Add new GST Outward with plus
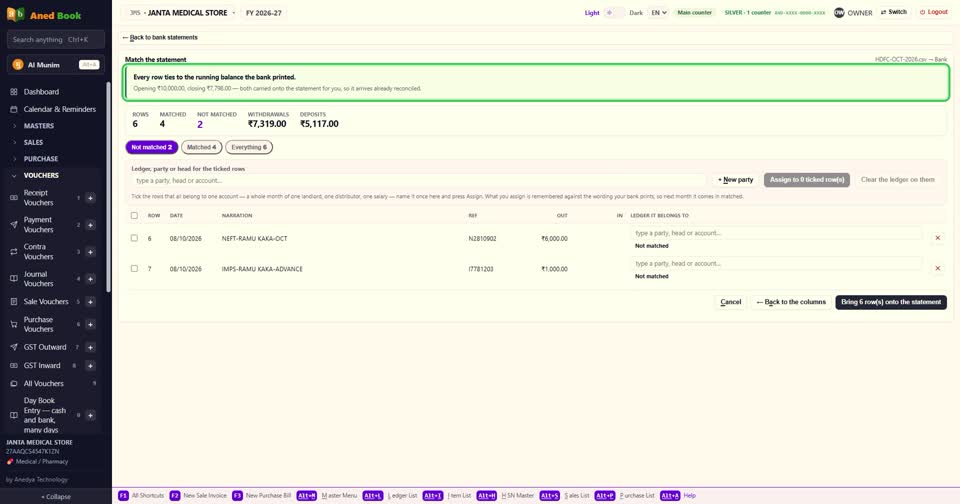960x504 pixels. coord(90,347)
